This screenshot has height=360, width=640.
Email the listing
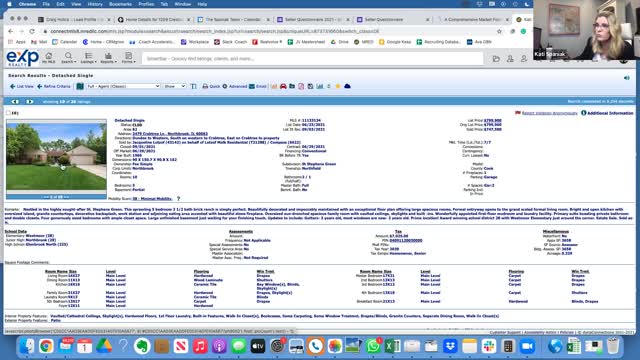[x=258, y=87]
